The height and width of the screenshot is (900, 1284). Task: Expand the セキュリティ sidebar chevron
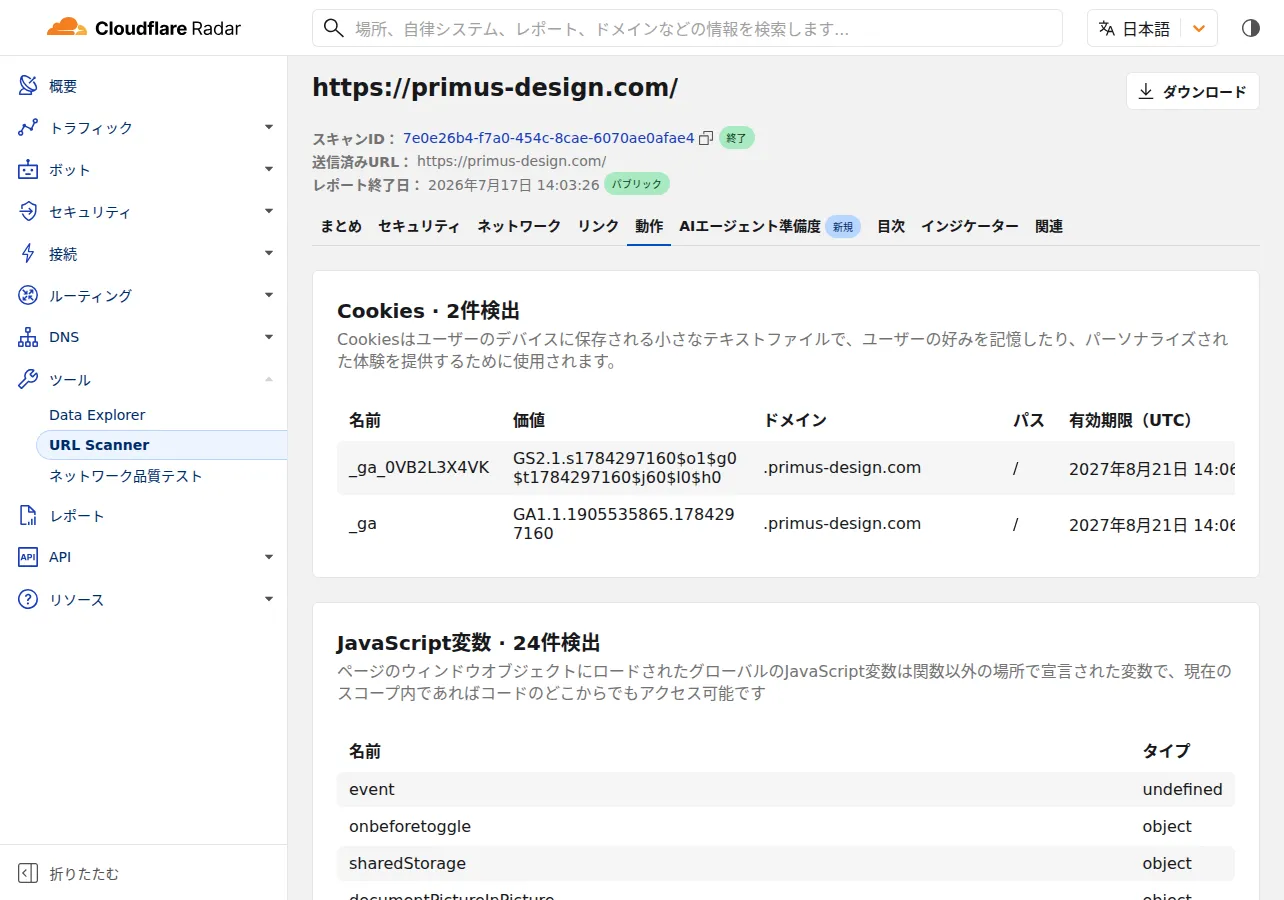[269, 212]
